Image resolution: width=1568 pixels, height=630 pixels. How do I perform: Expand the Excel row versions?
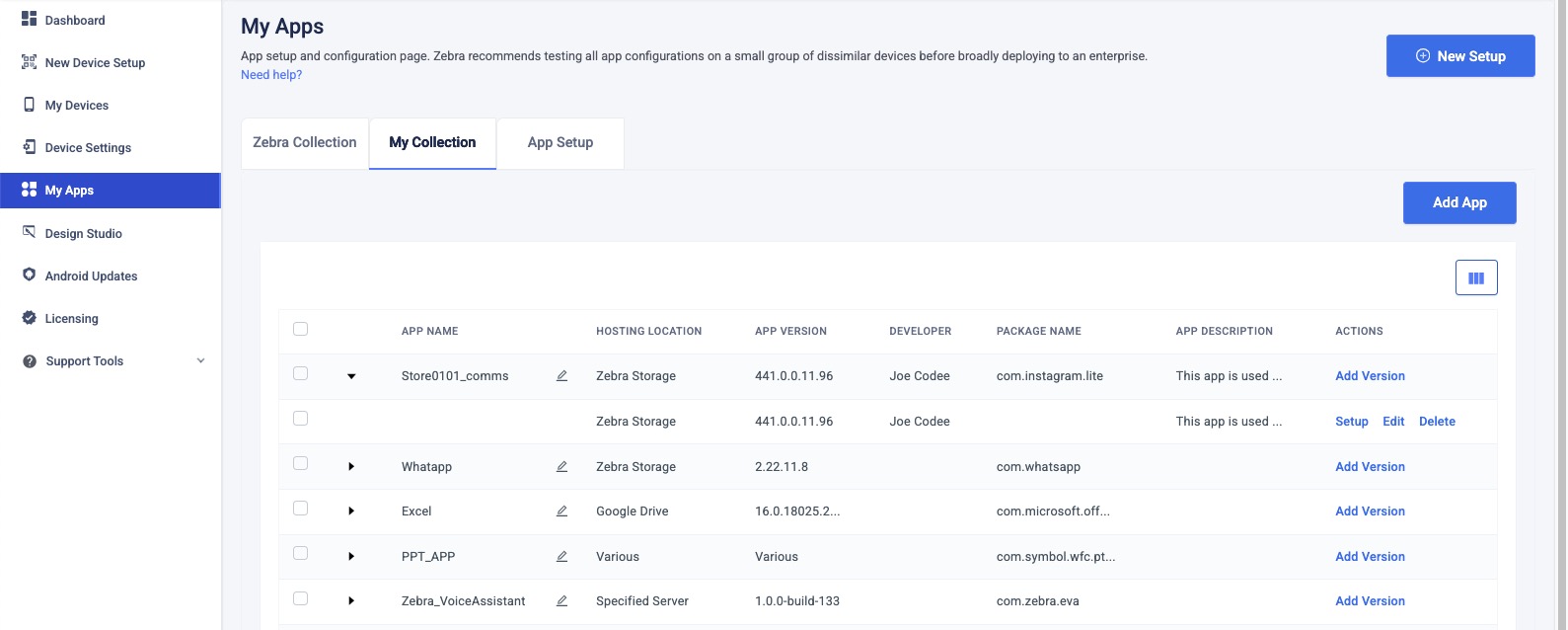point(351,512)
